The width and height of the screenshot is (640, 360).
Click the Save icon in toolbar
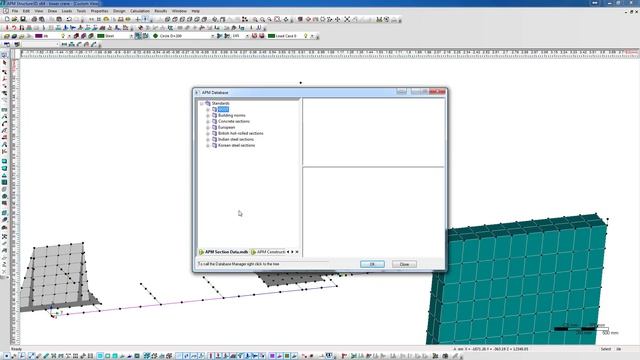point(23,19)
